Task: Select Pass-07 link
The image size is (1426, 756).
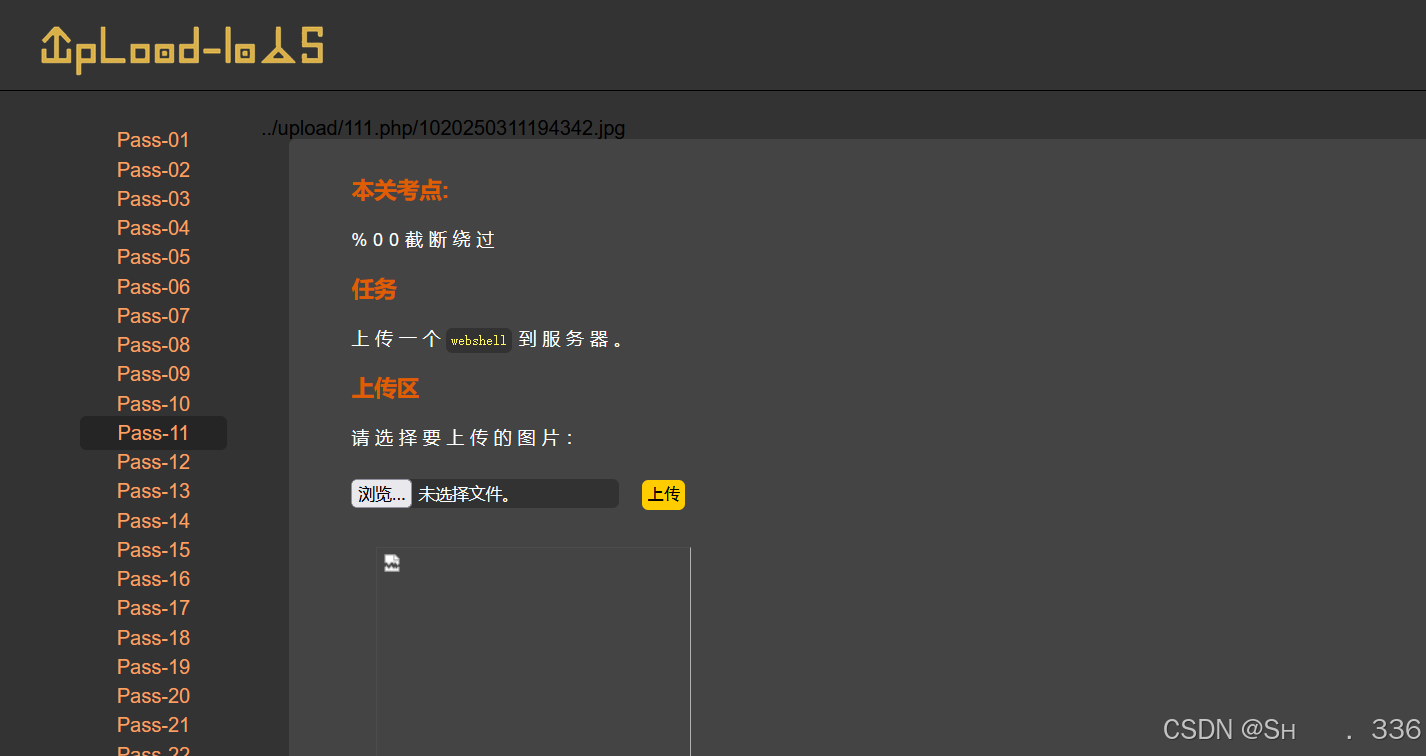Action: (153, 316)
